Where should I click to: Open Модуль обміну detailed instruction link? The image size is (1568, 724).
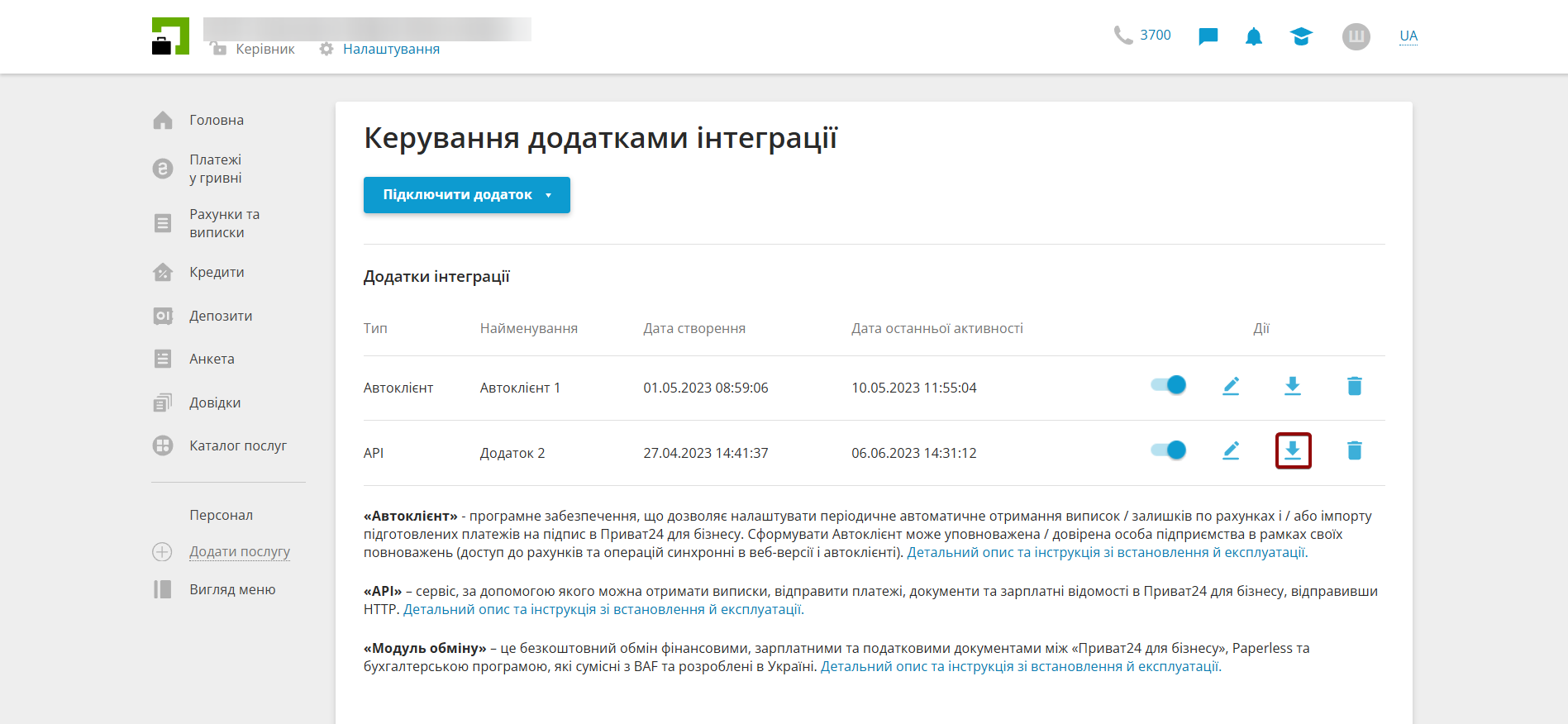1020,666
